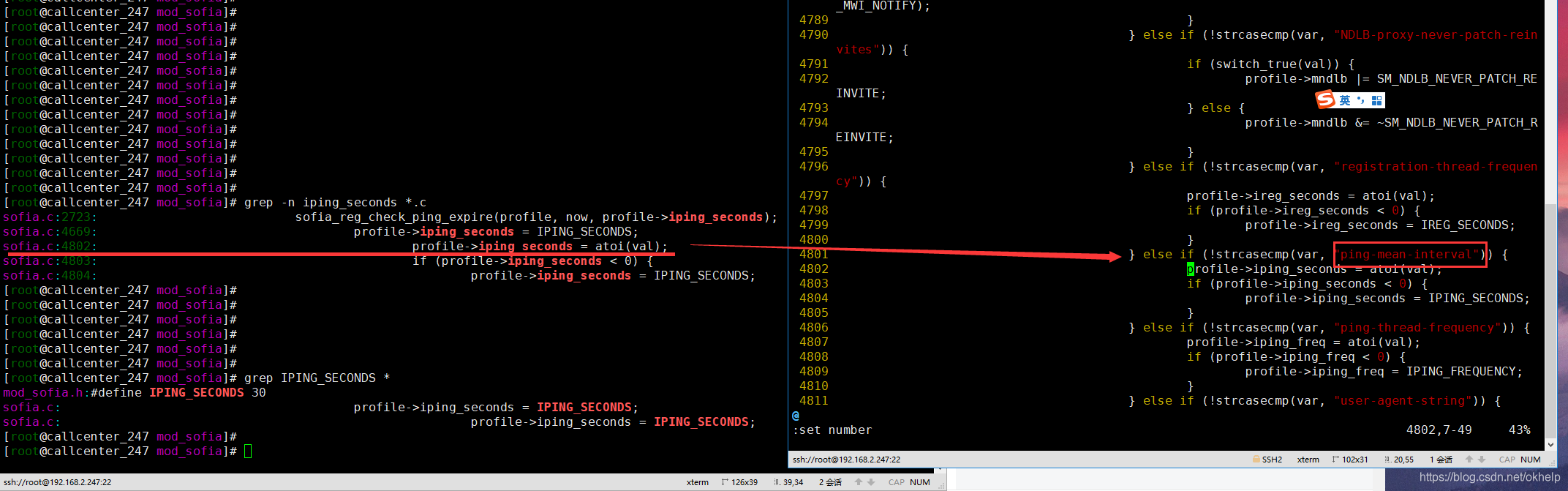
Task: Click the 'grep -n iping_seconds *.c' command
Action: click(x=335, y=203)
